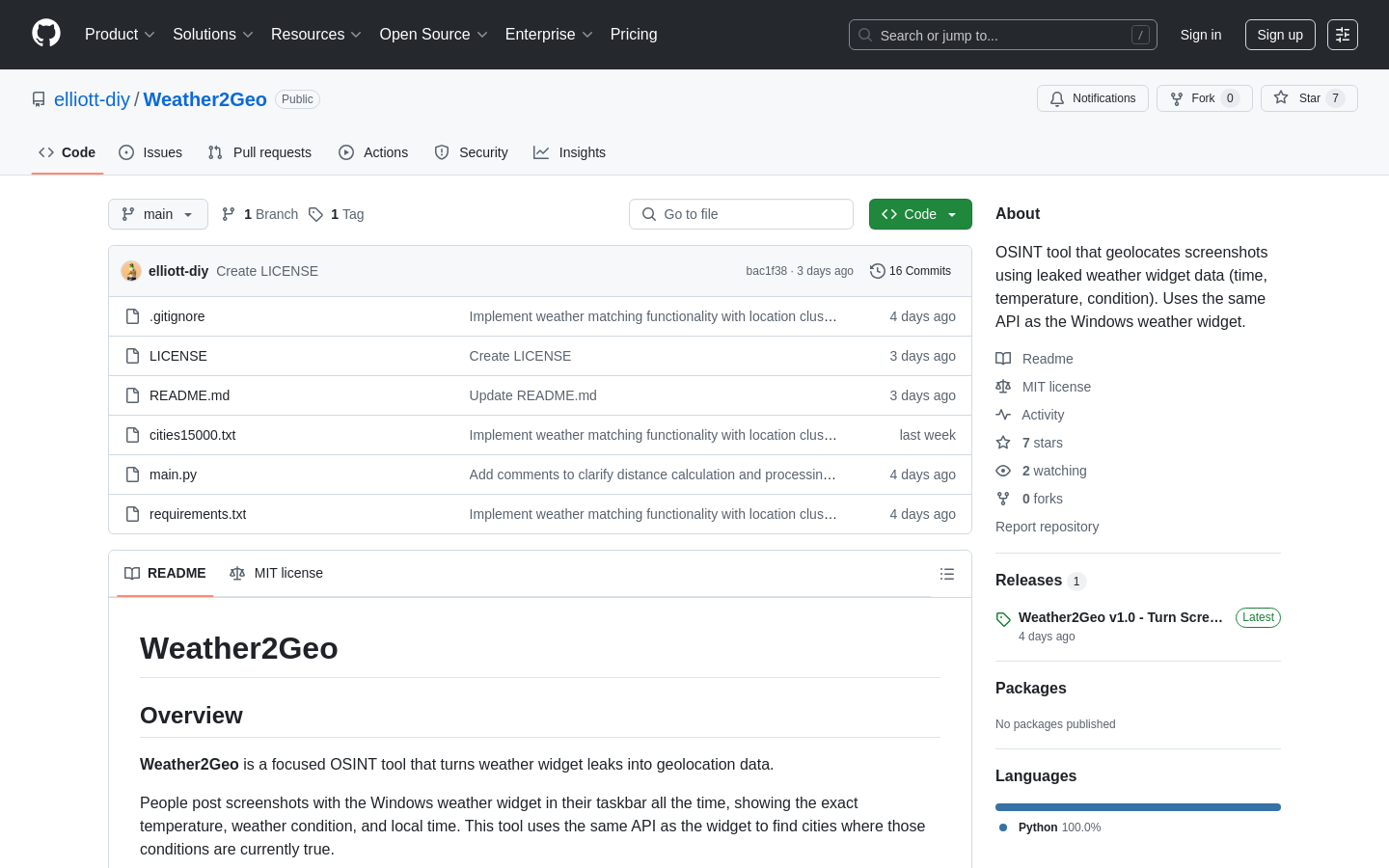Open the 'Add comments to clarify distance' commit message
Image resolution: width=1389 pixels, height=868 pixels.
pyautogui.click(x=653, y=475)
